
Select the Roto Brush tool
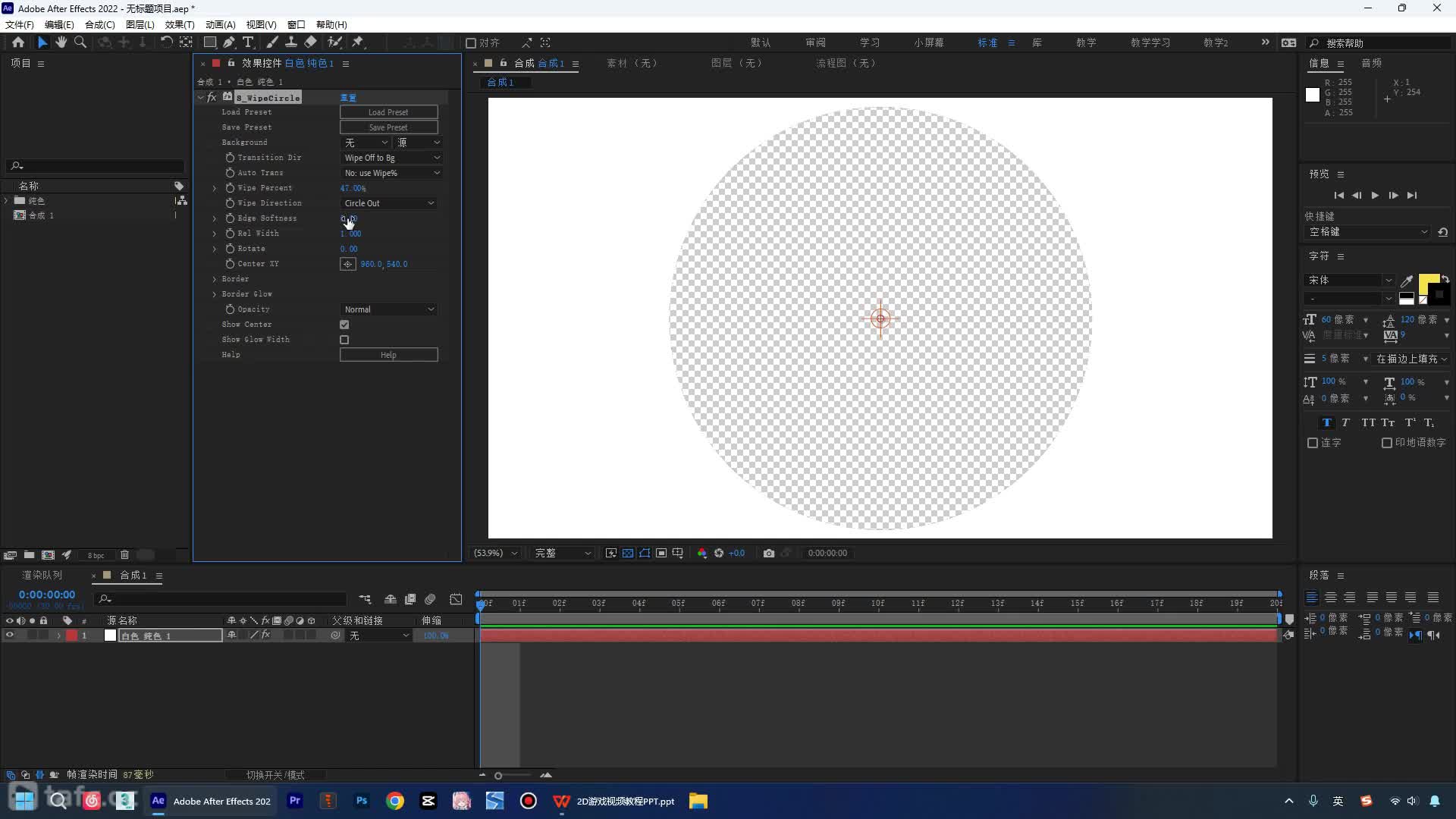[x=334, y=42]
